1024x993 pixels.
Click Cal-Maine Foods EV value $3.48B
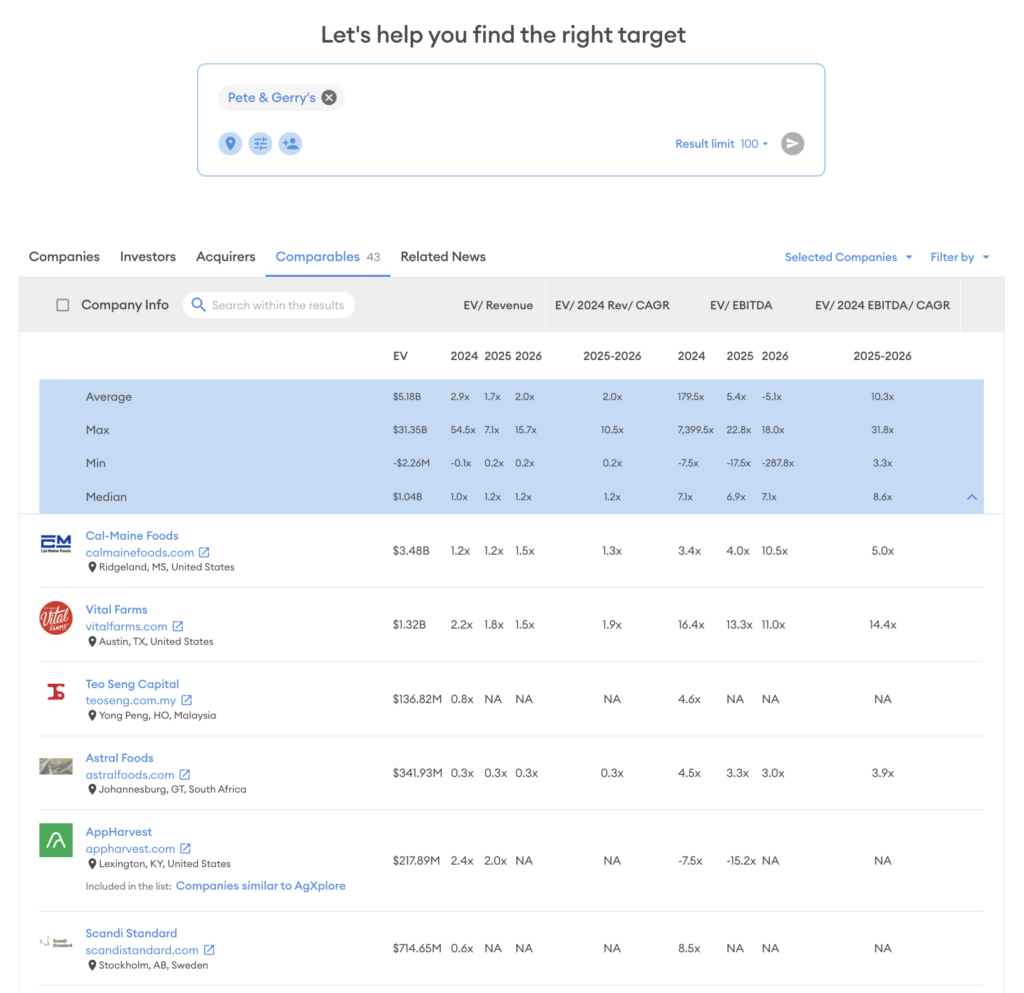click(x=411, y=551)
